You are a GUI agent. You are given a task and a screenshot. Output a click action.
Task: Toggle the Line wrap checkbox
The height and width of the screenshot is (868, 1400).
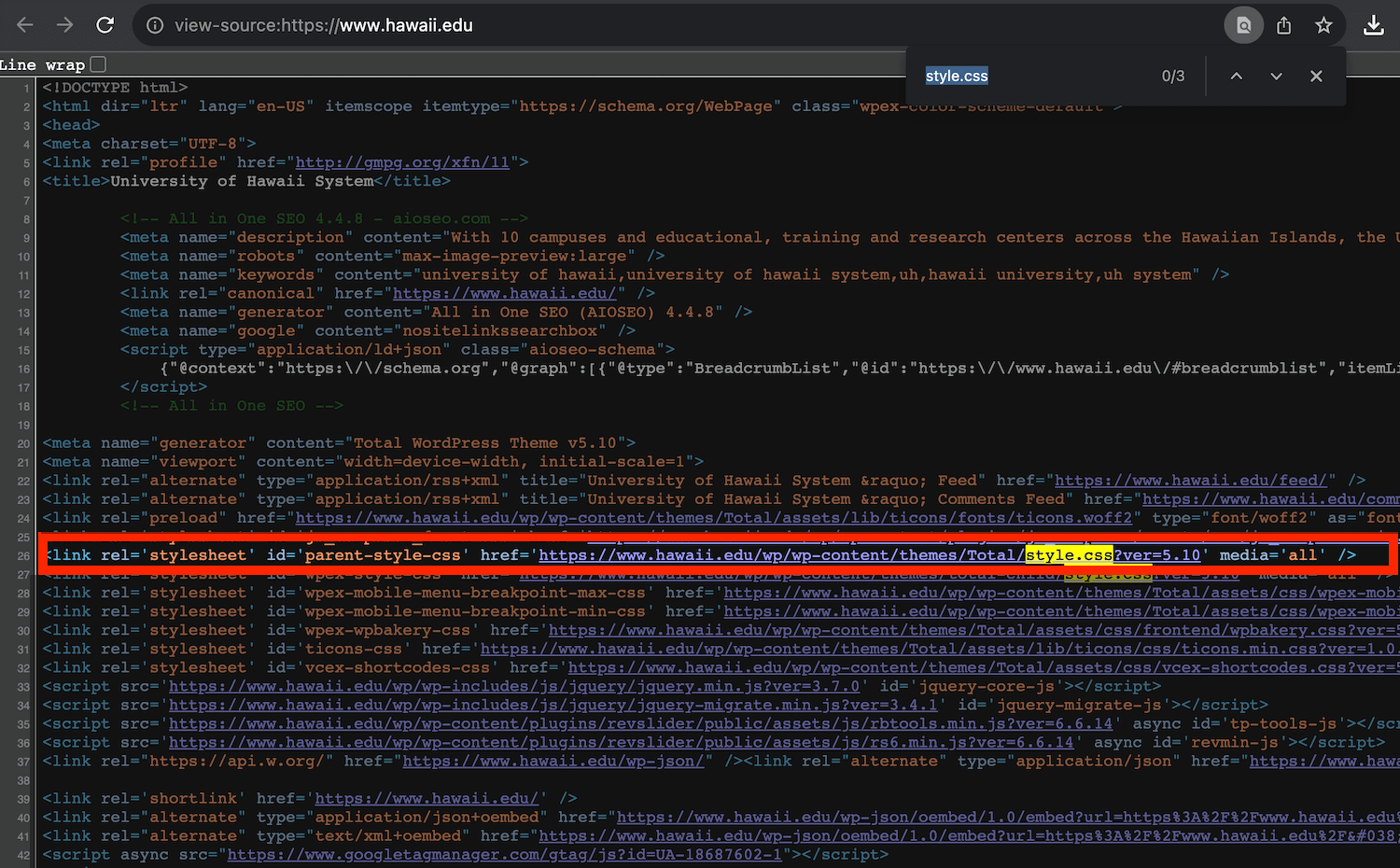[x=98, y=64]
